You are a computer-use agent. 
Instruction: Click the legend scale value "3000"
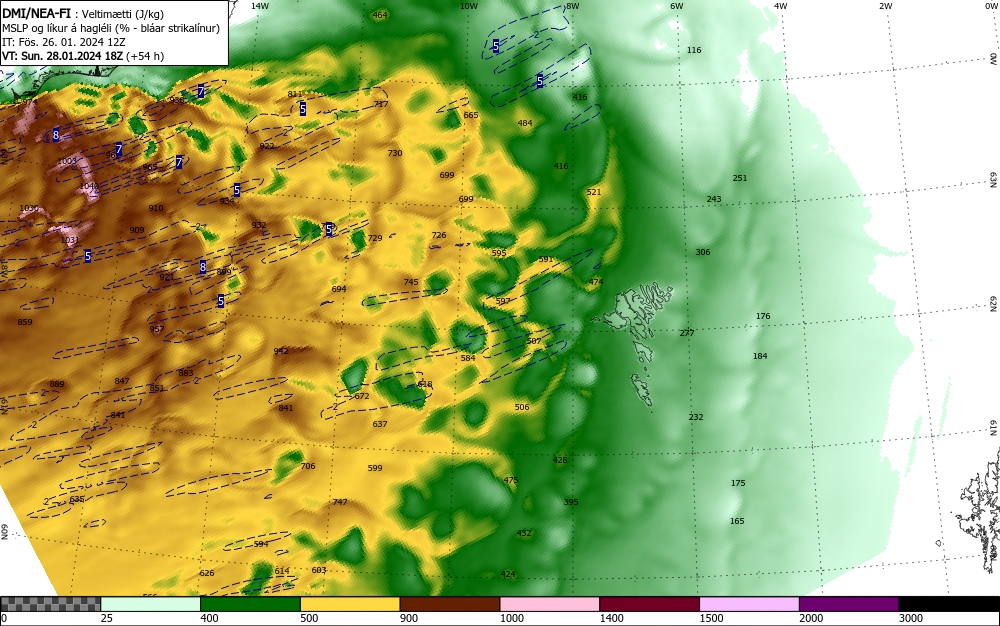tap(911, 618)
